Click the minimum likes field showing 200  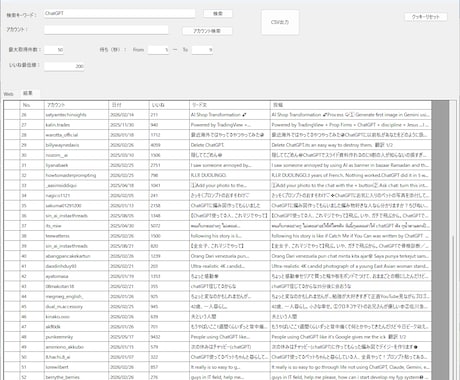point(64,66)
